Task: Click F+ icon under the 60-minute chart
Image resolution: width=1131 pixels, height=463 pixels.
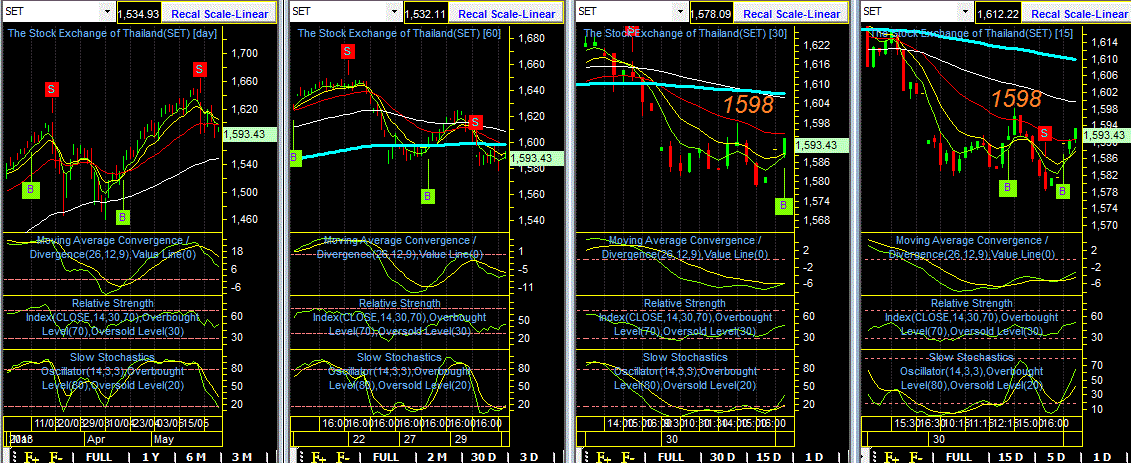Action: coord(317,457)
